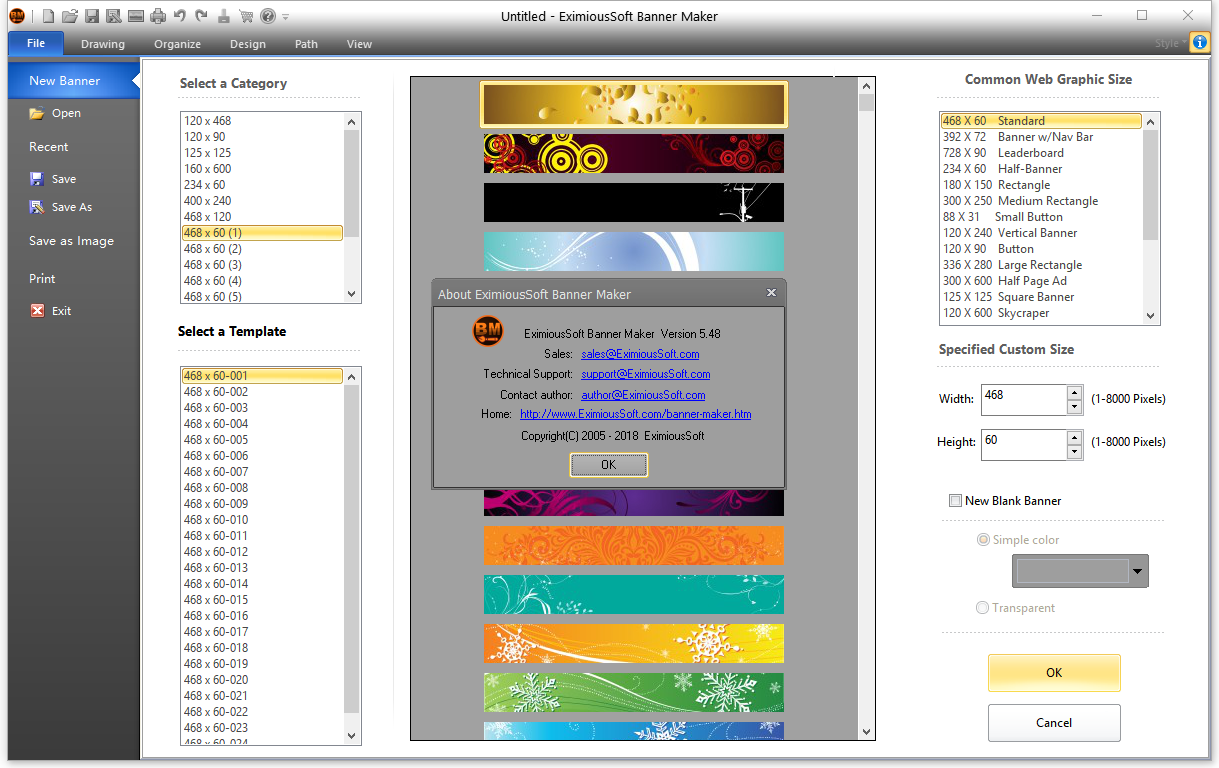The width and height of the screenshot is (1219, 768).
Task: Click into the Height input field
Action: [1024, 444]
